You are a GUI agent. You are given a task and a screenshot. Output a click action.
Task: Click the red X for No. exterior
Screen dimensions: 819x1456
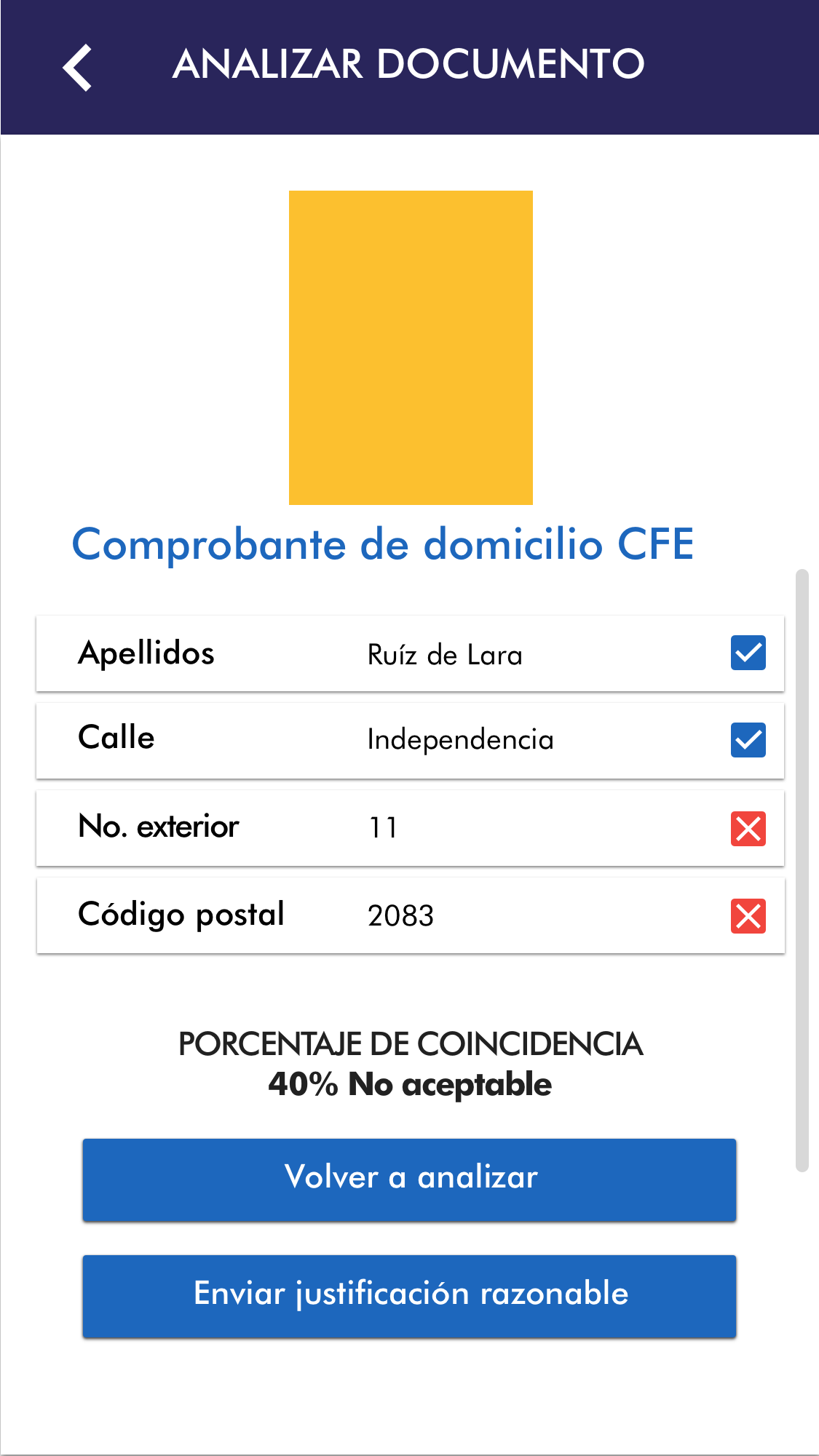(x=748, y=829)
